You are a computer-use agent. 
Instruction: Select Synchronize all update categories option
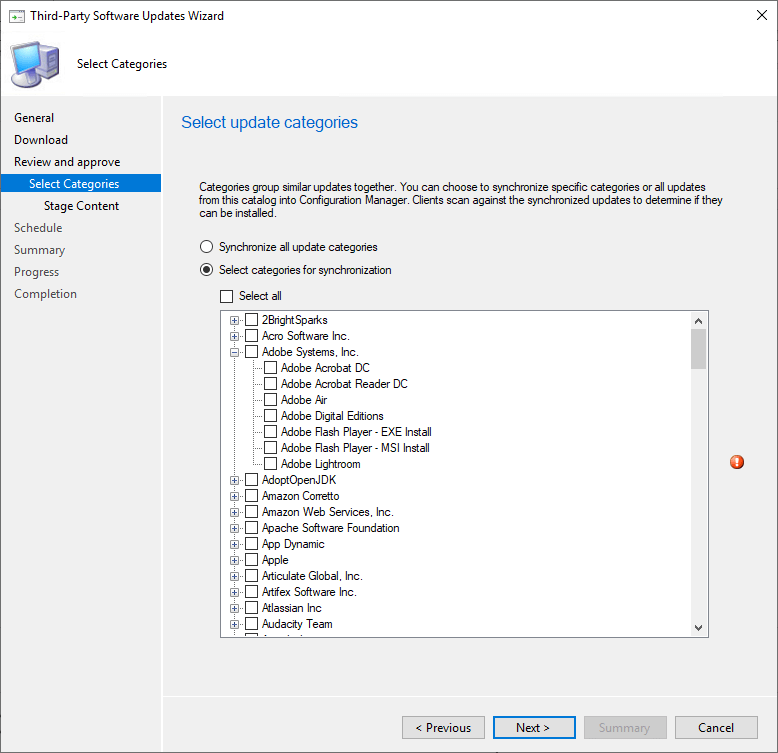(206, 247)
